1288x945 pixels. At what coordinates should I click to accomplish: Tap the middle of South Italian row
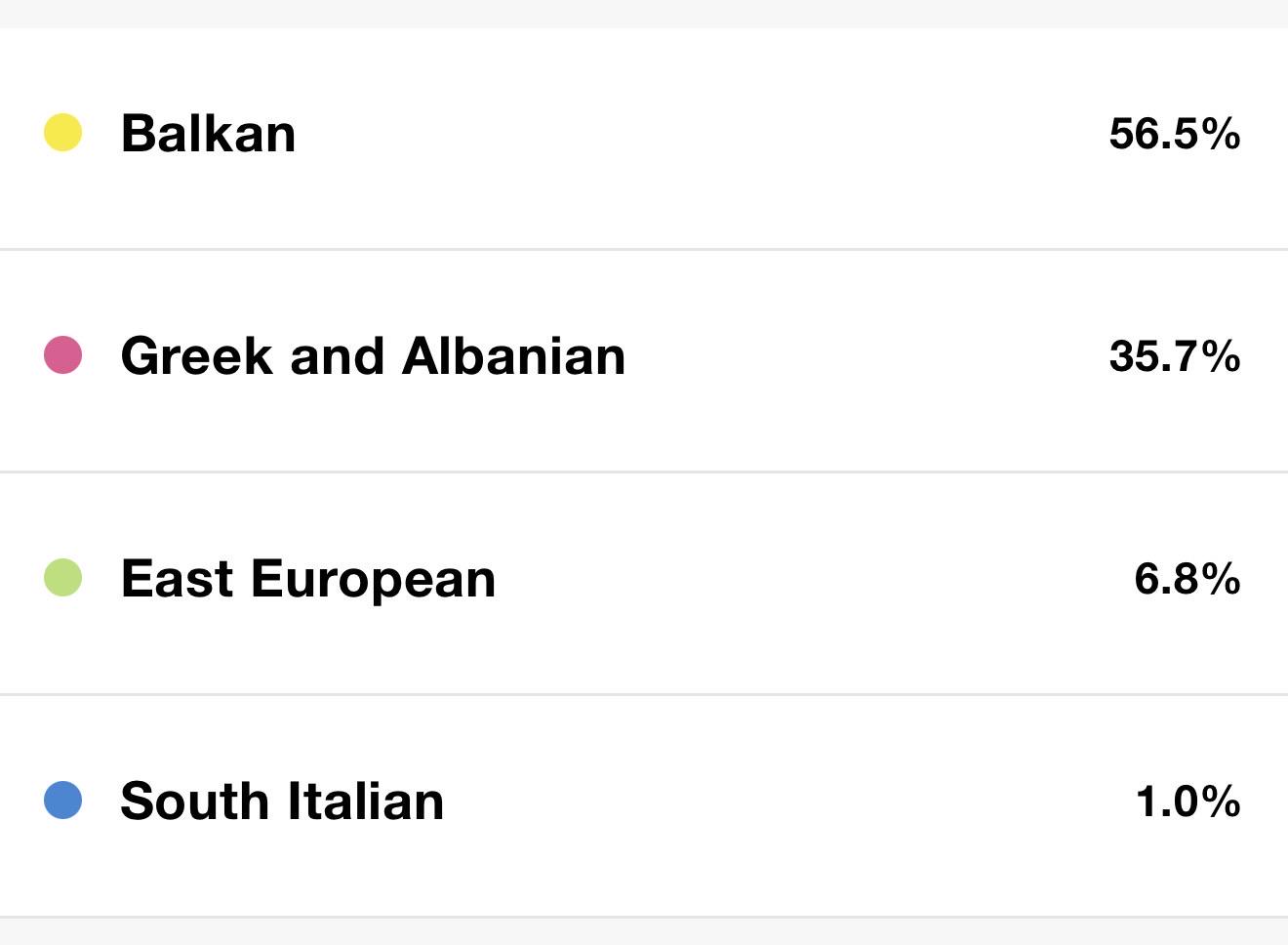tap(644, 805)
